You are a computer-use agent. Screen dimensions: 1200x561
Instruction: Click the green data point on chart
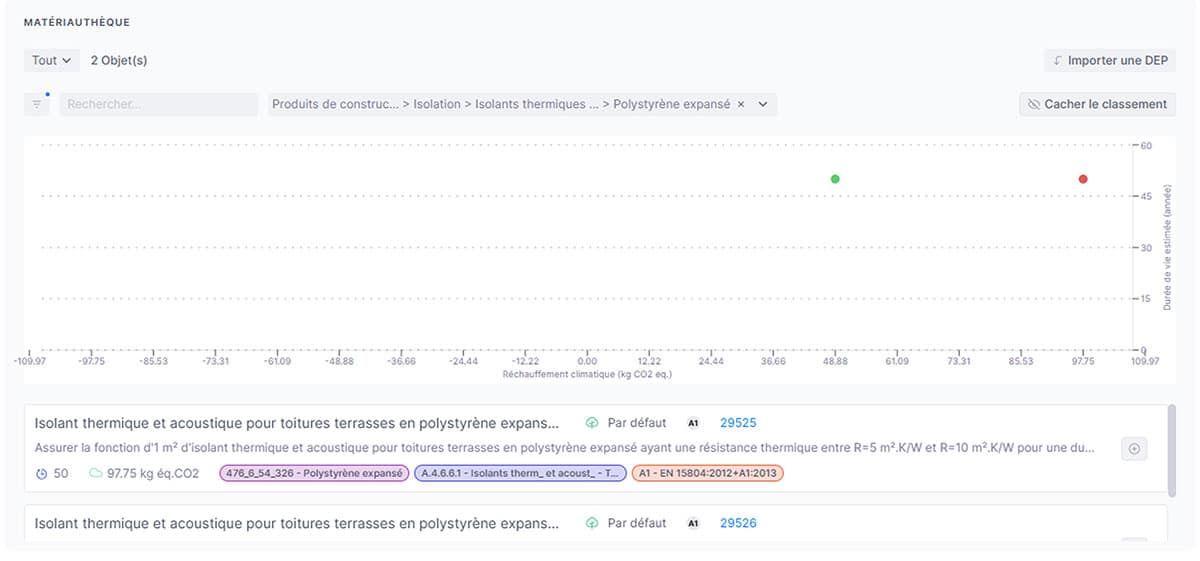[835, 179]
